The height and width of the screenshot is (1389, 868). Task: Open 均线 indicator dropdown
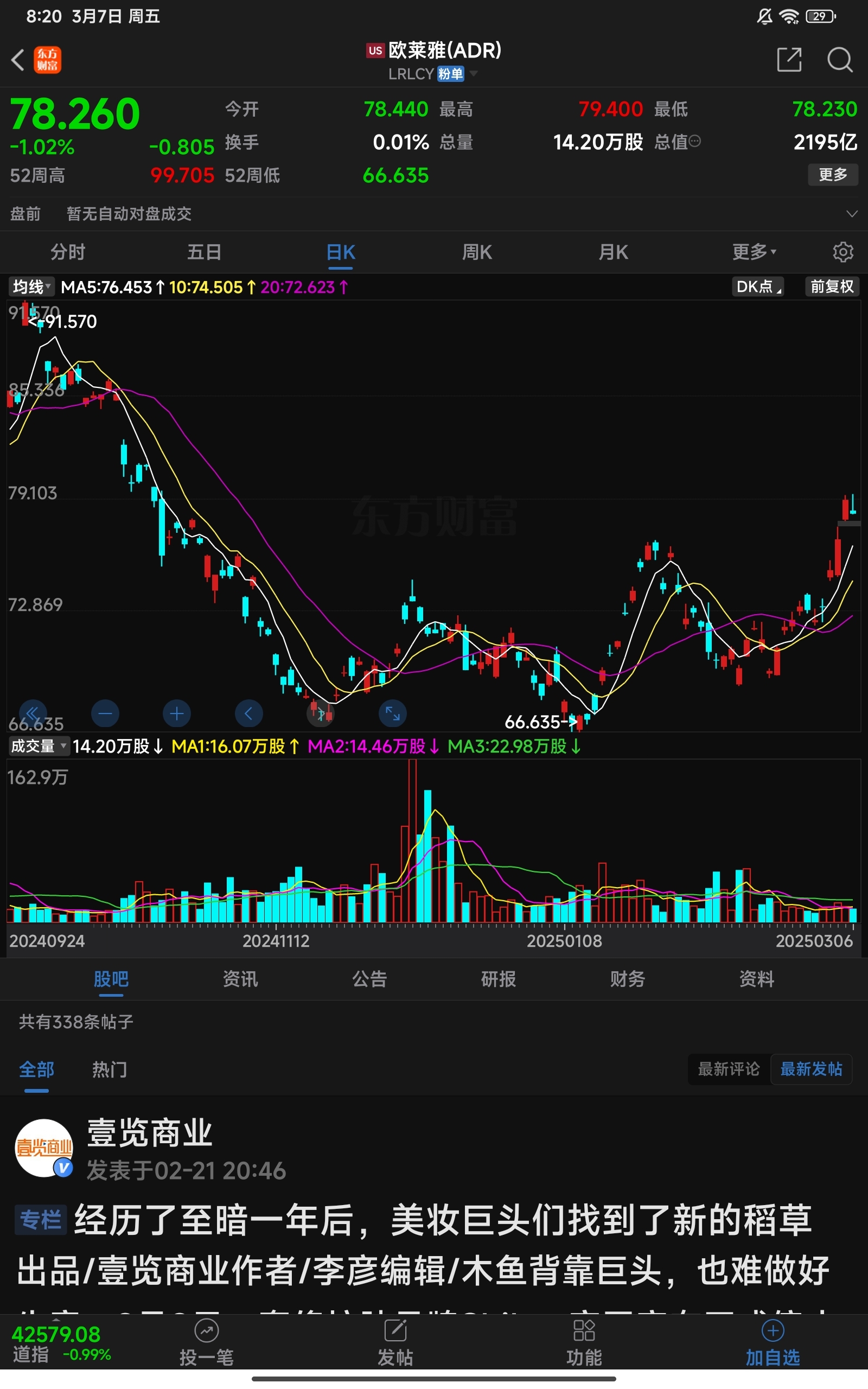click(31, 287)
